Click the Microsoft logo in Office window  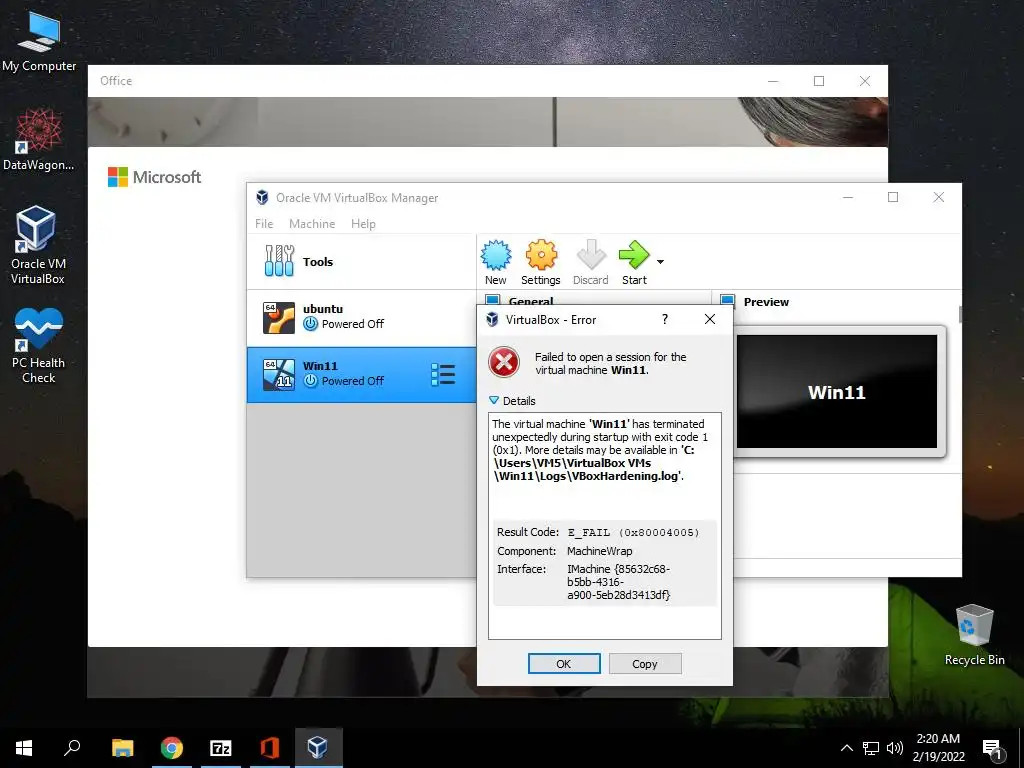point(155,177)
